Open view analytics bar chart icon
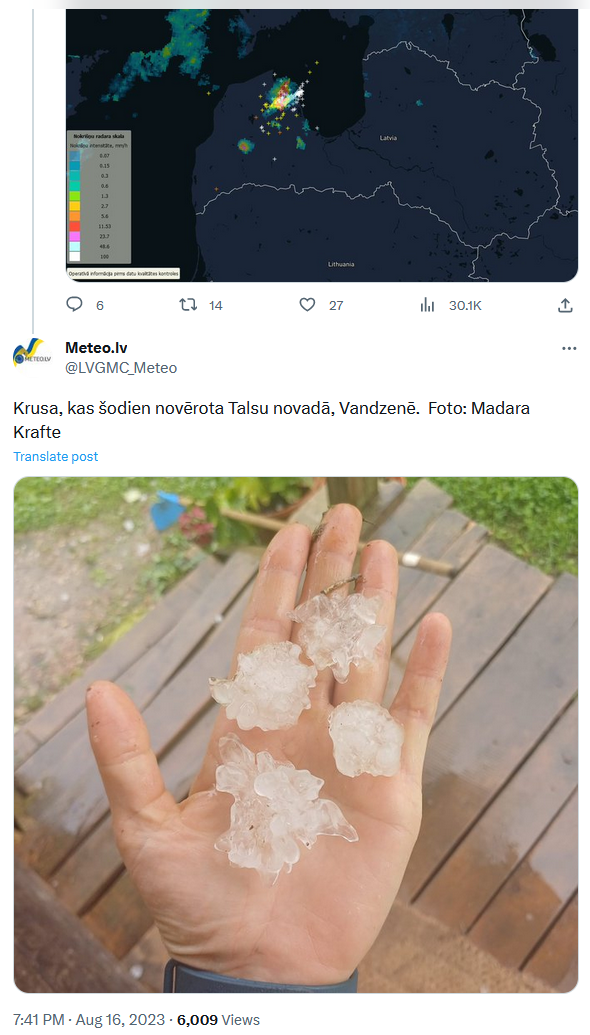The width and height of the screenshot is (590, 1035). coord(428,304)
